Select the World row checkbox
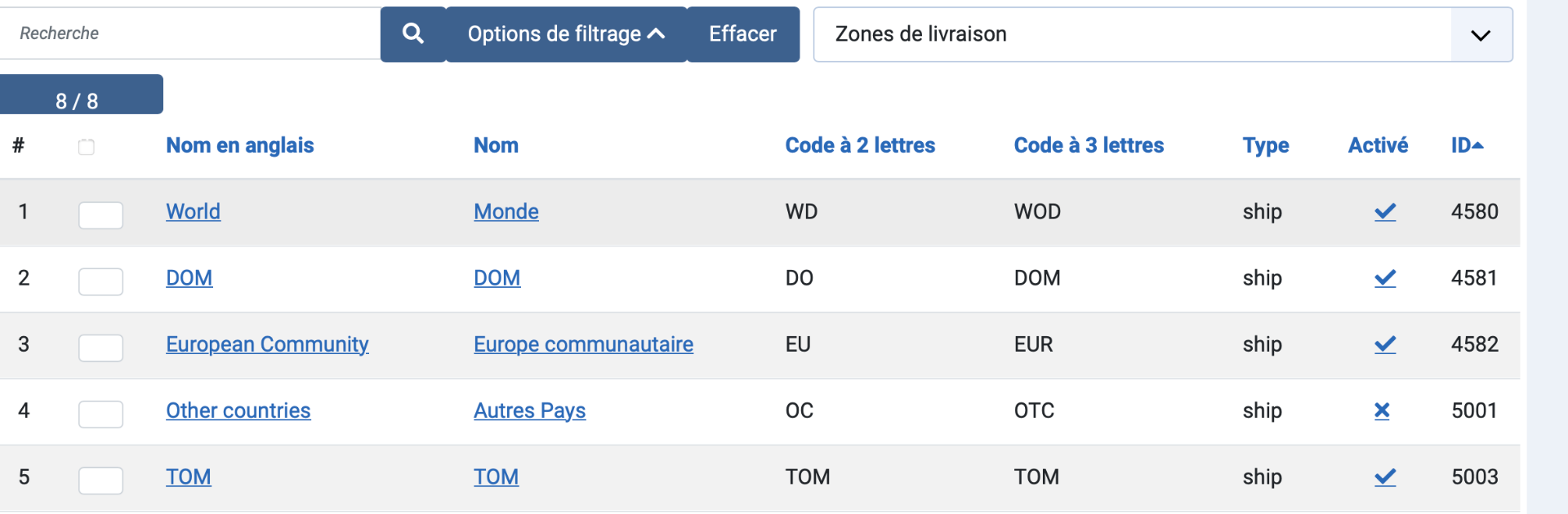The image size is (1568, 514). pyautogui.click(x=100, y=215)
